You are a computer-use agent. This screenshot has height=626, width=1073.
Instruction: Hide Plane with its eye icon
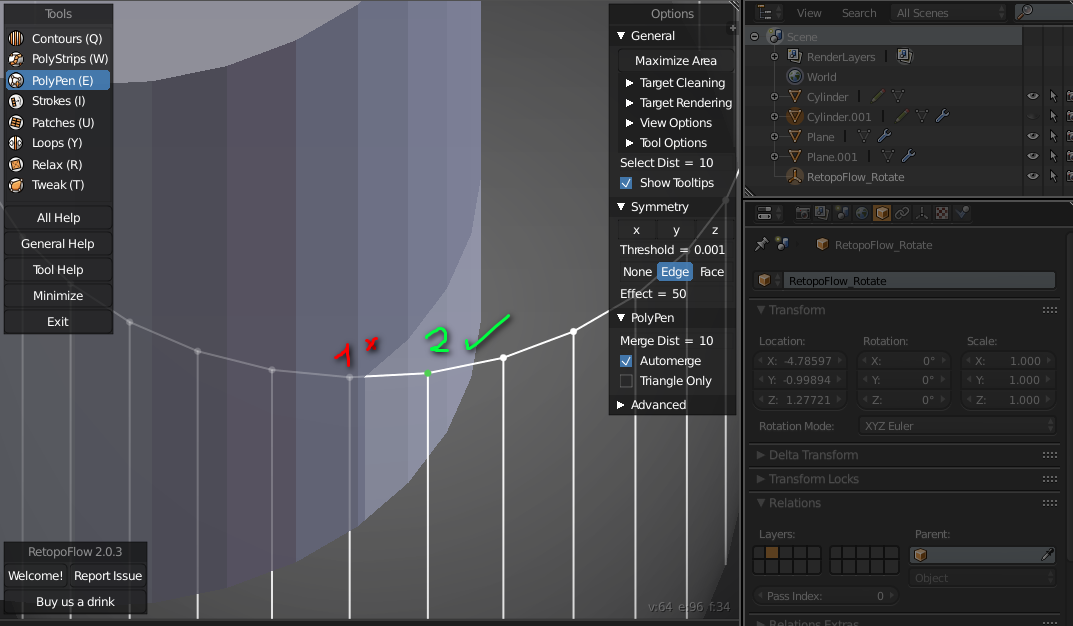1033,136
